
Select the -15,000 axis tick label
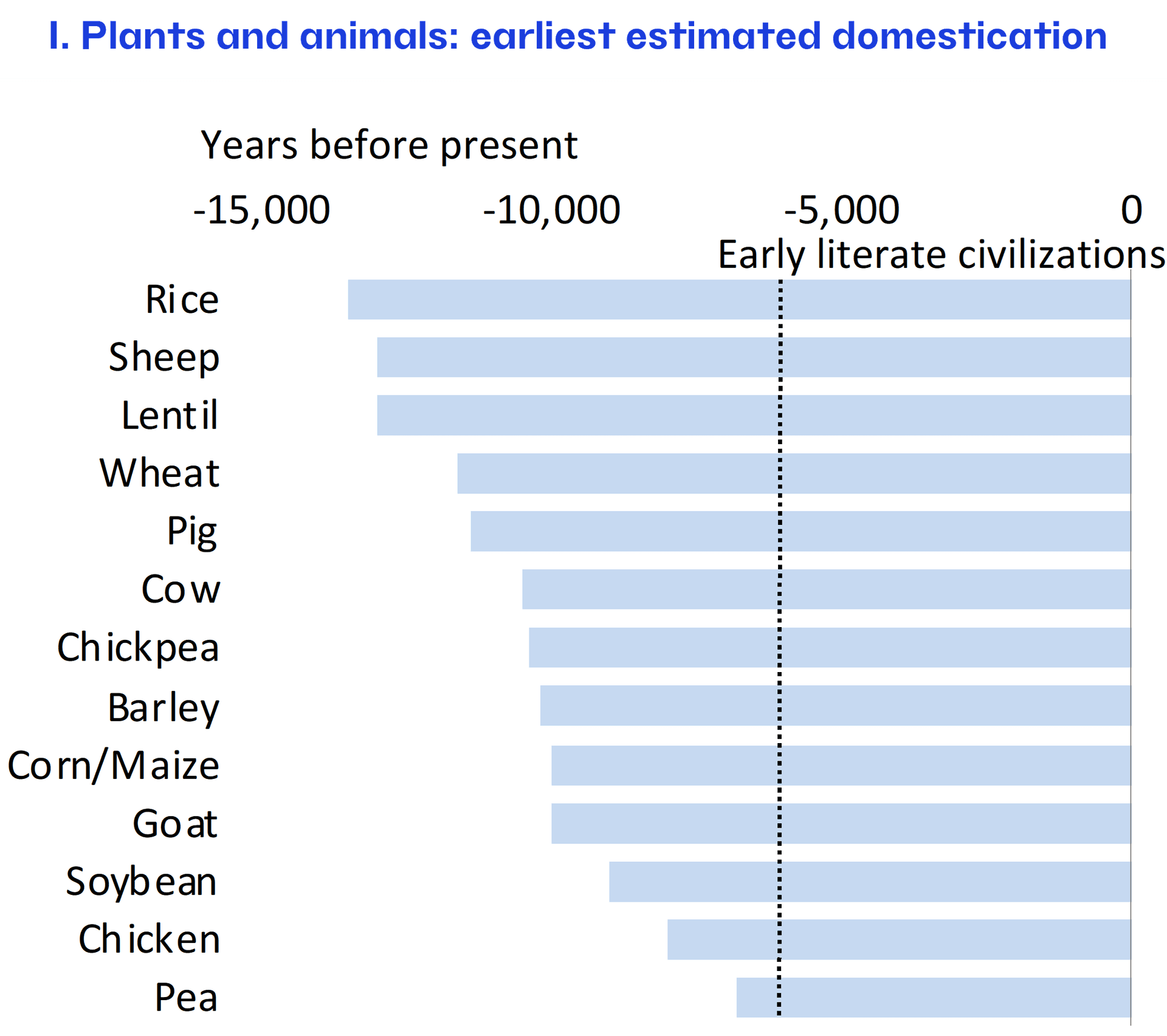coord(261,210)
